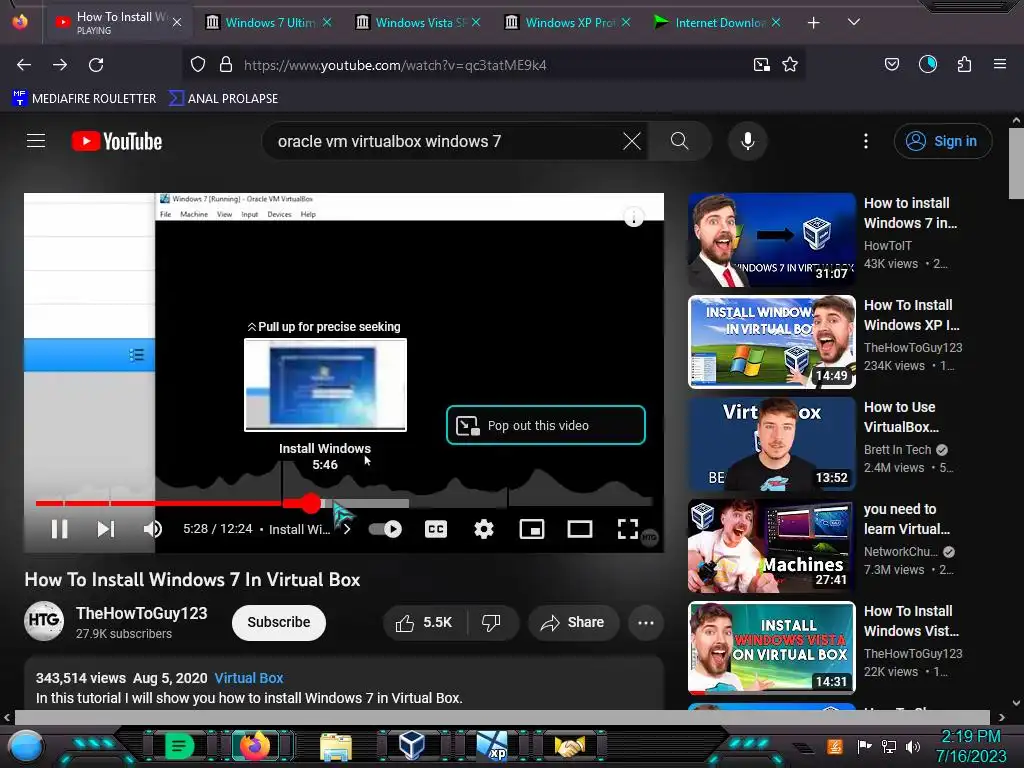
Task: Pause the video playback
Action: [59, 529]
